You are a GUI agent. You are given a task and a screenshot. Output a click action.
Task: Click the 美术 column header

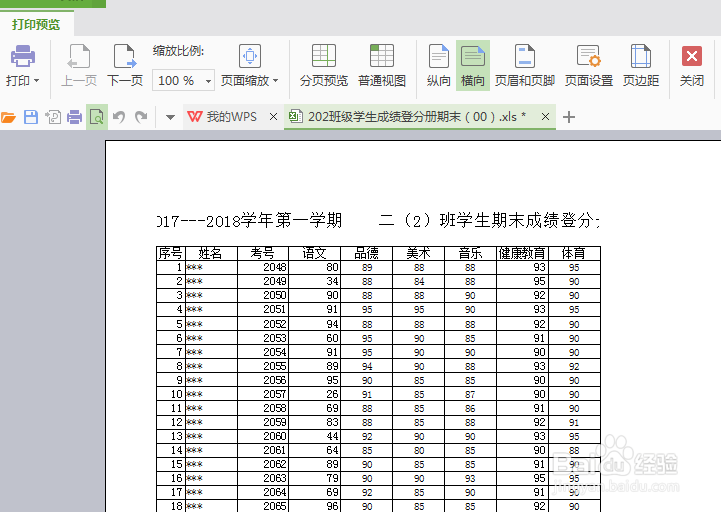[418, 253]
